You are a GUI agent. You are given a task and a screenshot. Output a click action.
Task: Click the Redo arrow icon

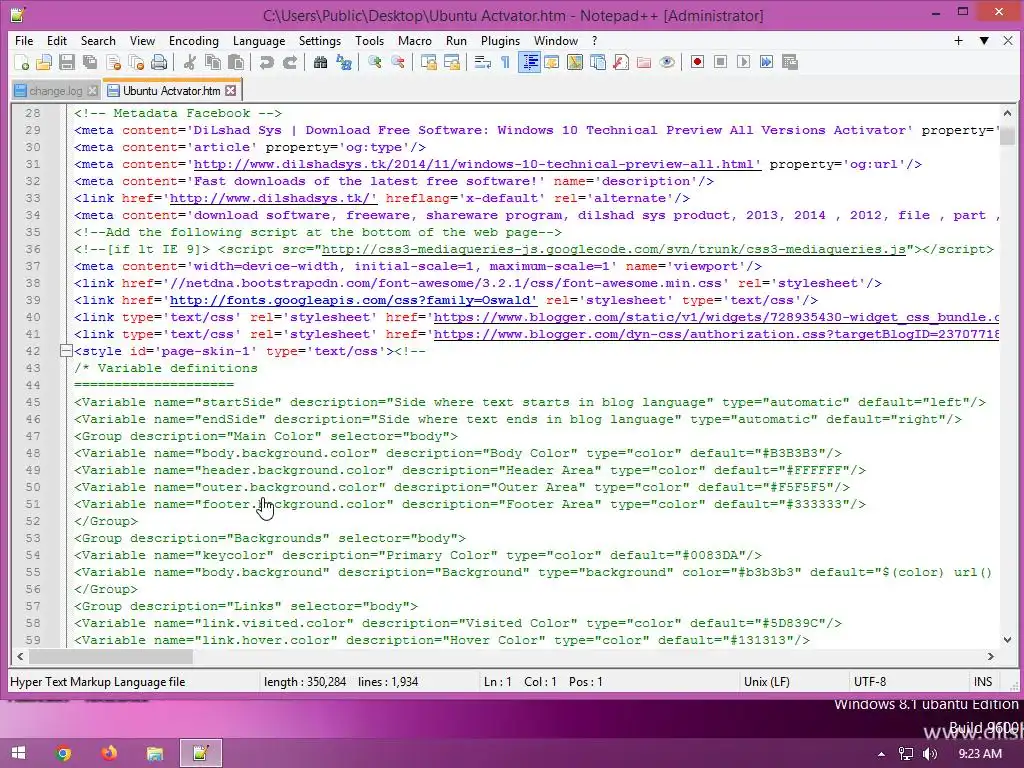[x=289, y=62]
